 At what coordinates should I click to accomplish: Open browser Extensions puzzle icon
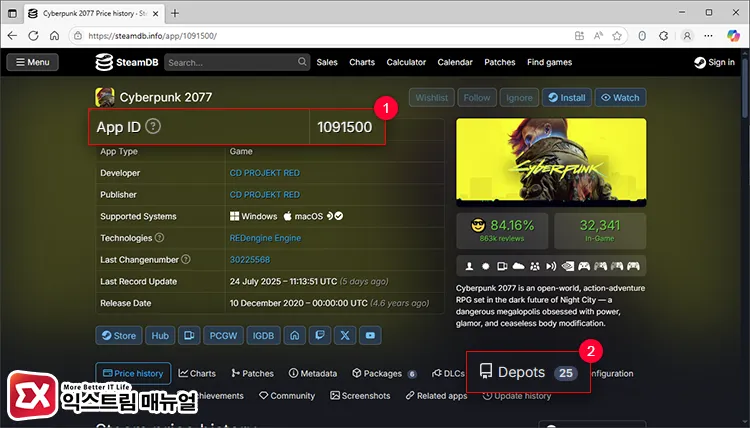pyautogui.click(x=663, y=36)
